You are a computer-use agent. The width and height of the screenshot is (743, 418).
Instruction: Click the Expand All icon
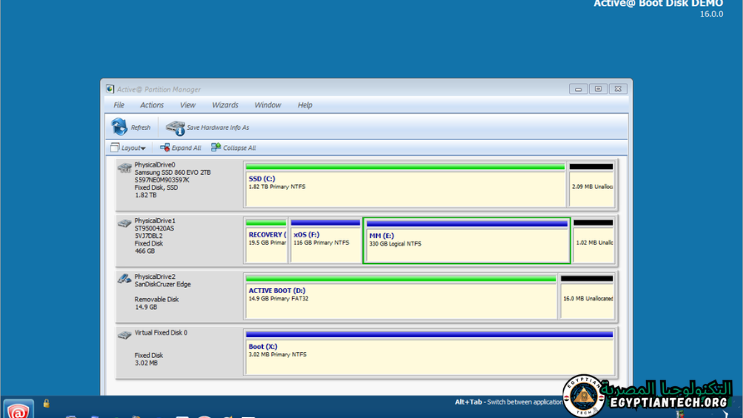(x=163, y=148)
